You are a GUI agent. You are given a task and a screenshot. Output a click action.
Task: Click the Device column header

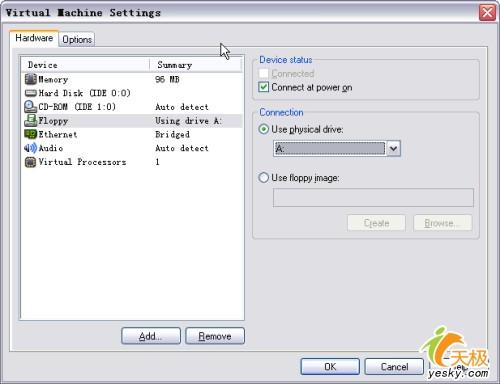[x=85, y=65]
